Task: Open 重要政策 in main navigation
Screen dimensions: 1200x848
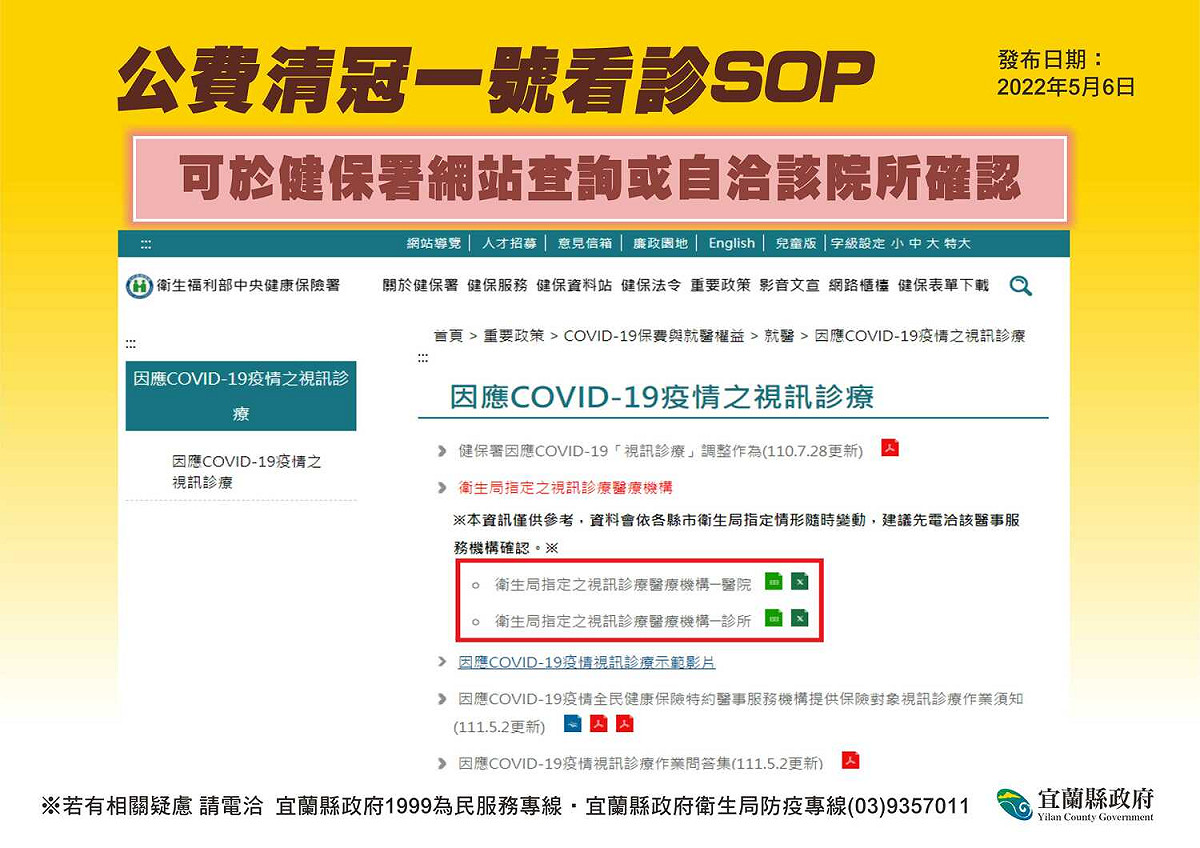Action: 720,285
